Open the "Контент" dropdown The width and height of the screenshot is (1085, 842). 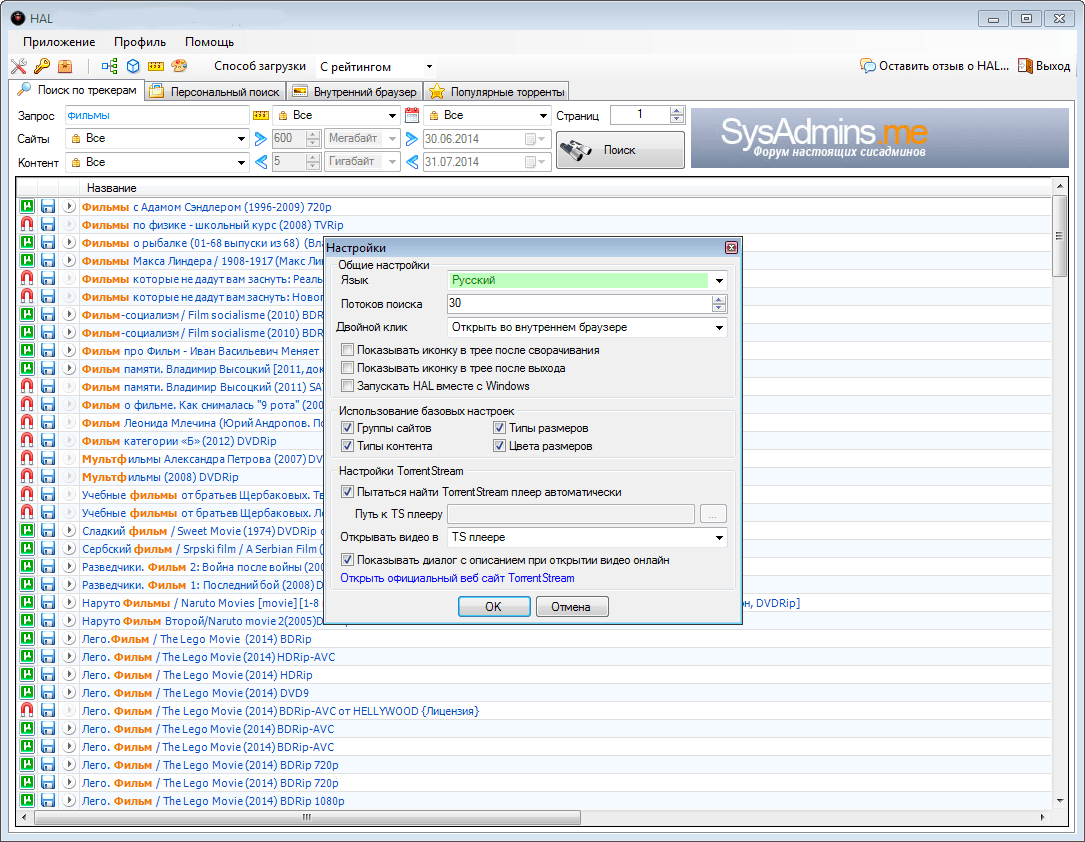click(x=157, y=162)
